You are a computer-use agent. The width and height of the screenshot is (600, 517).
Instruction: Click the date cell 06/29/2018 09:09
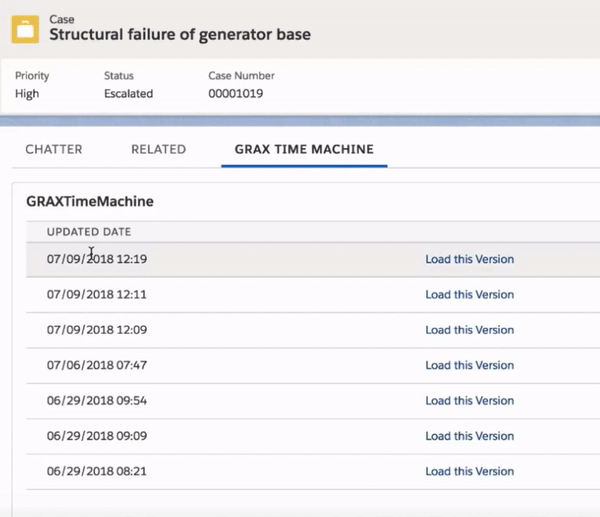point(97,436)
